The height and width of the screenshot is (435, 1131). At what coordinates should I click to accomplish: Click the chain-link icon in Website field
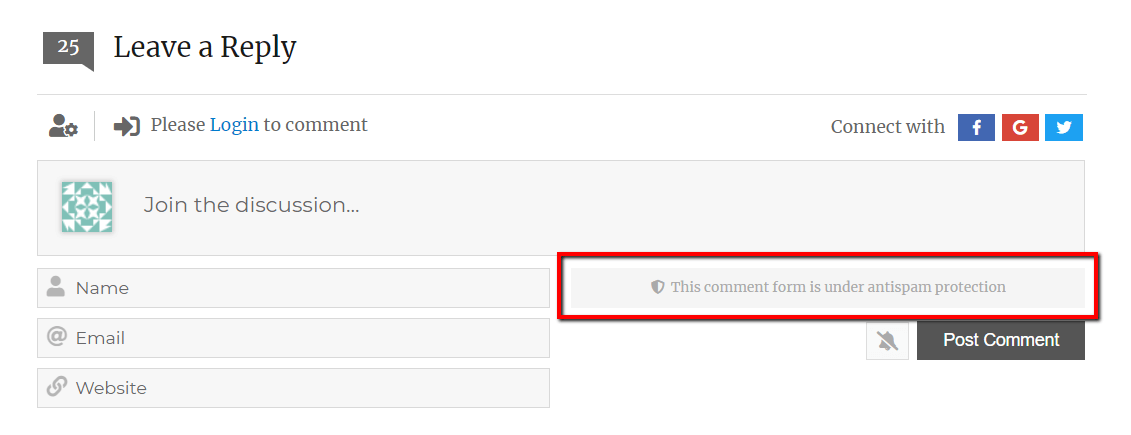pos(57,387)
